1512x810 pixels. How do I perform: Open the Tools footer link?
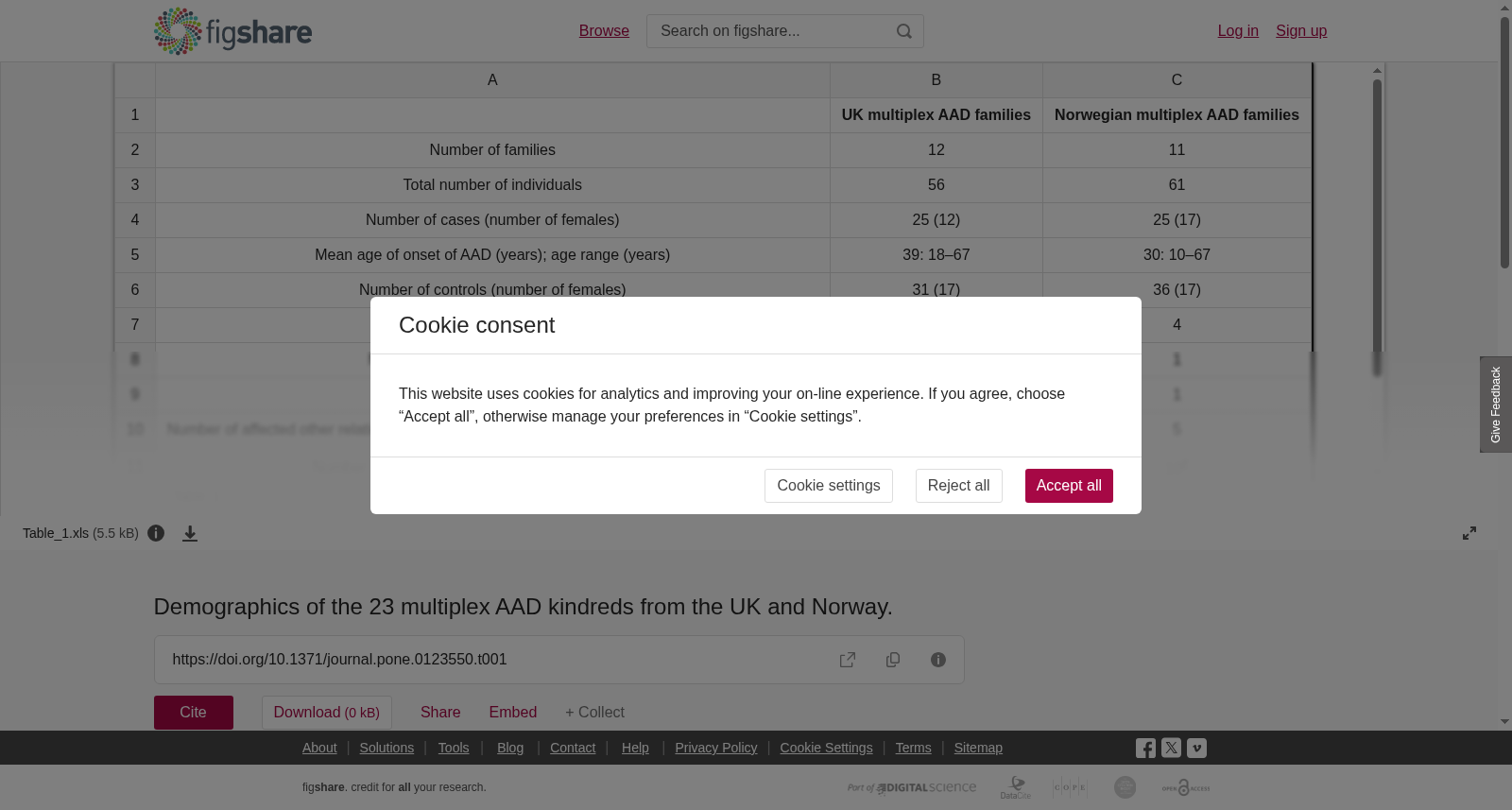tap(454, 748)
